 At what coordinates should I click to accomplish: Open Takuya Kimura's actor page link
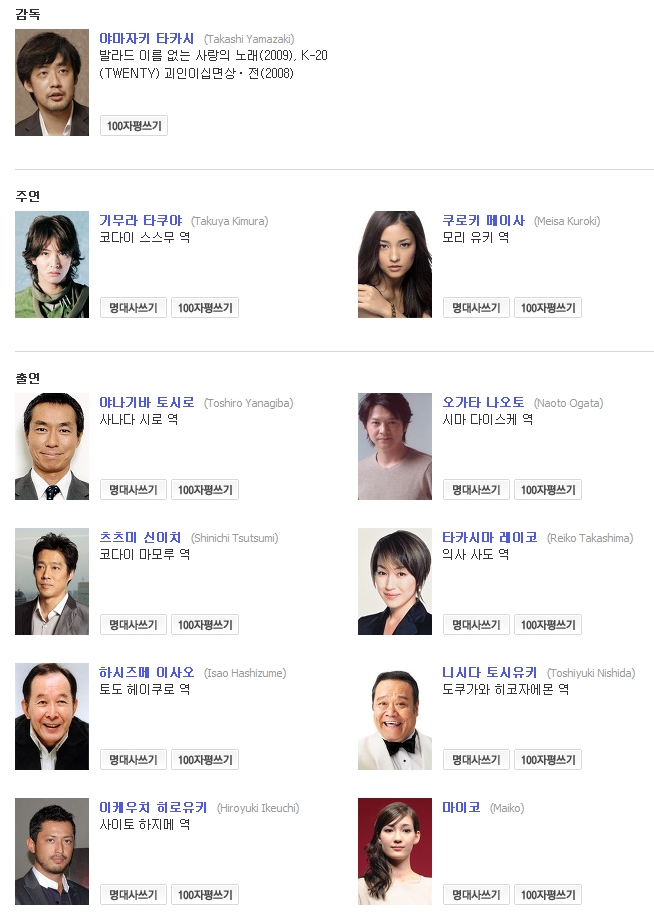(140, 220)
